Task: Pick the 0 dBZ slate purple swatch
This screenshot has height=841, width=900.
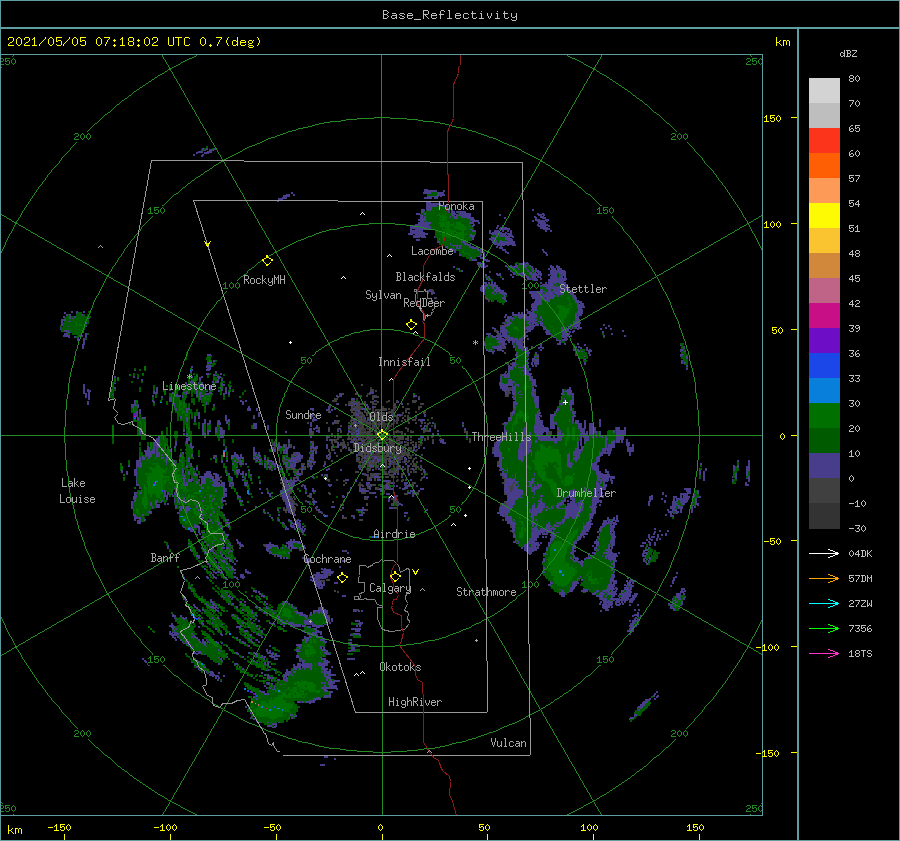Action: tap(824, 466)
